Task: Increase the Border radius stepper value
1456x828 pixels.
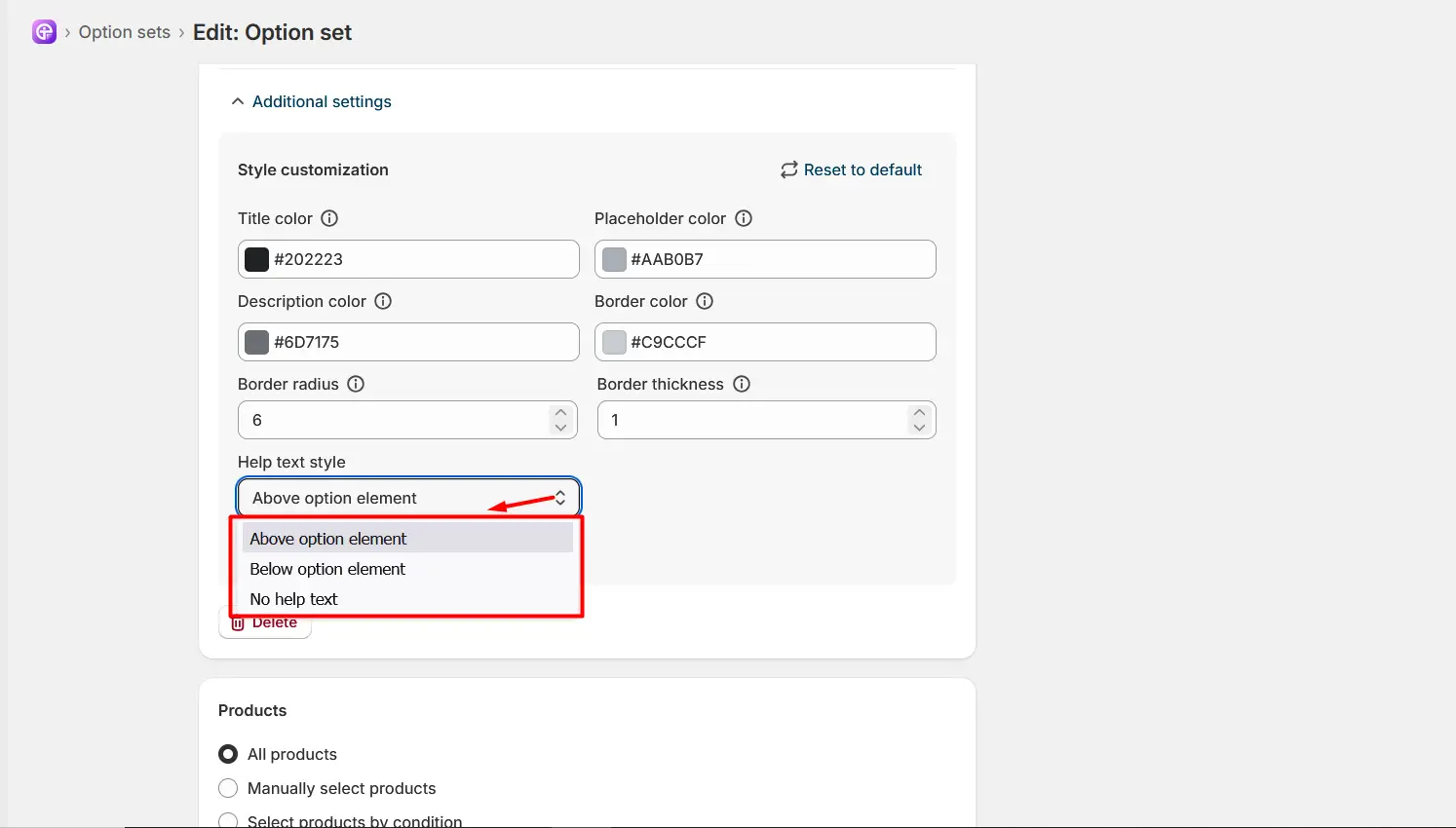Action: 560,413
